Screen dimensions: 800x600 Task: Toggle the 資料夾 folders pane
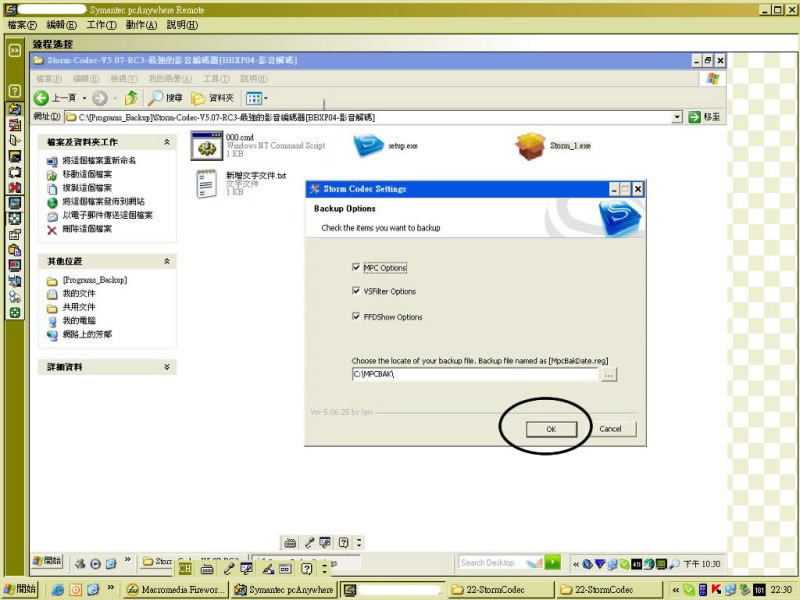212,97
